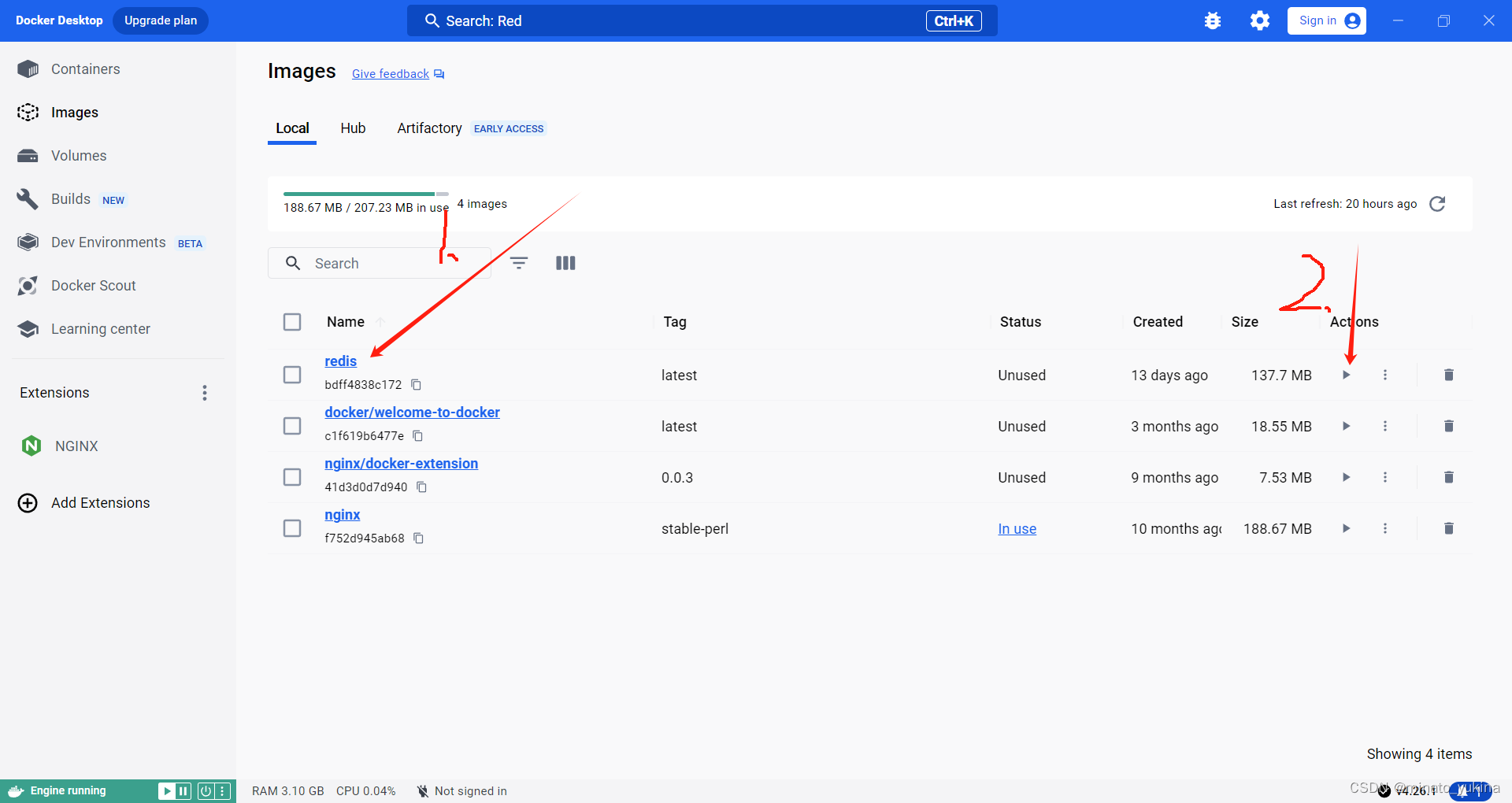Open more actions for nginx stable-perl
Image resolution: width=1512 pixels, height=803 pixels.
coord(1385,528)
